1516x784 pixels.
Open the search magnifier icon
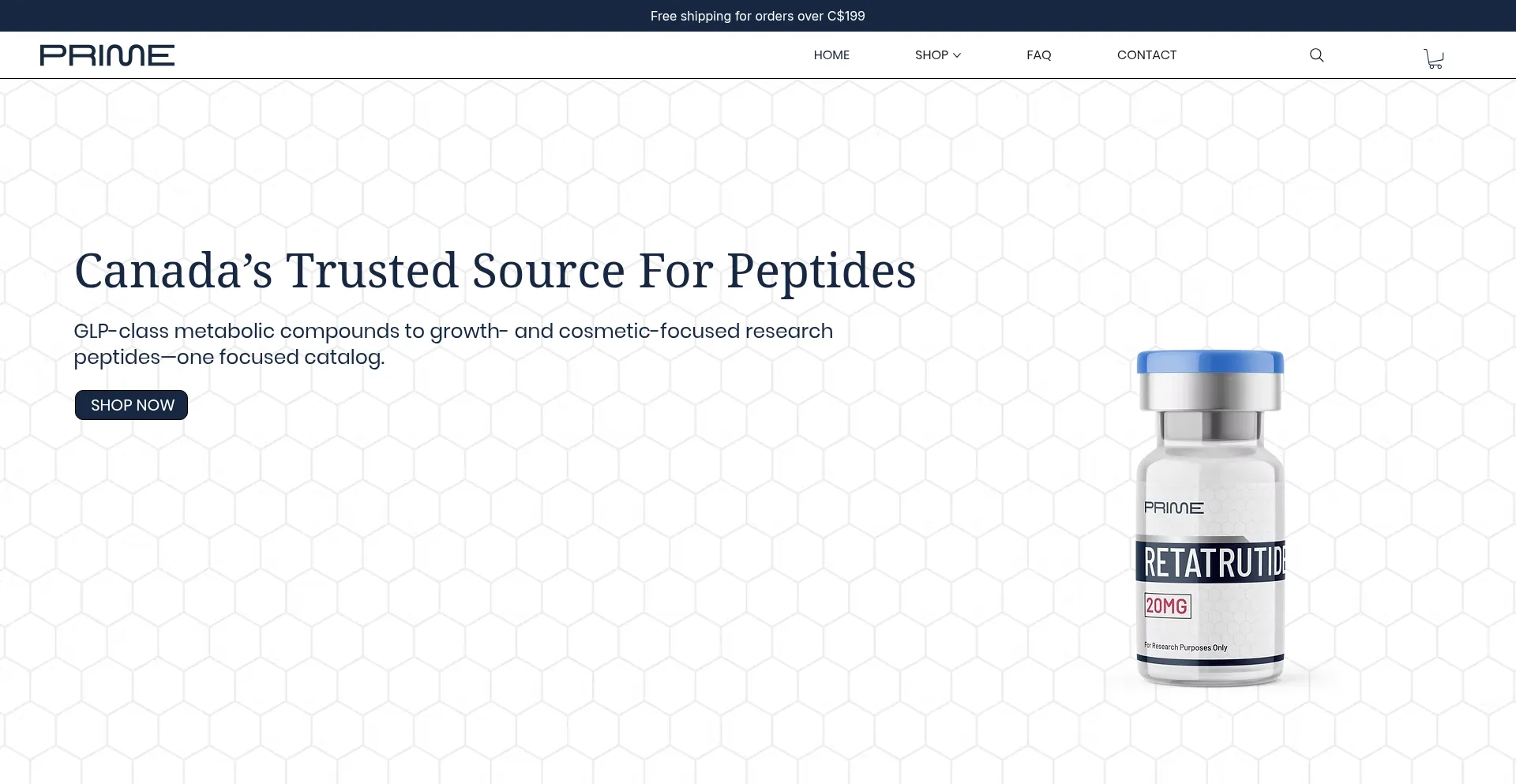coord(1316,54)
